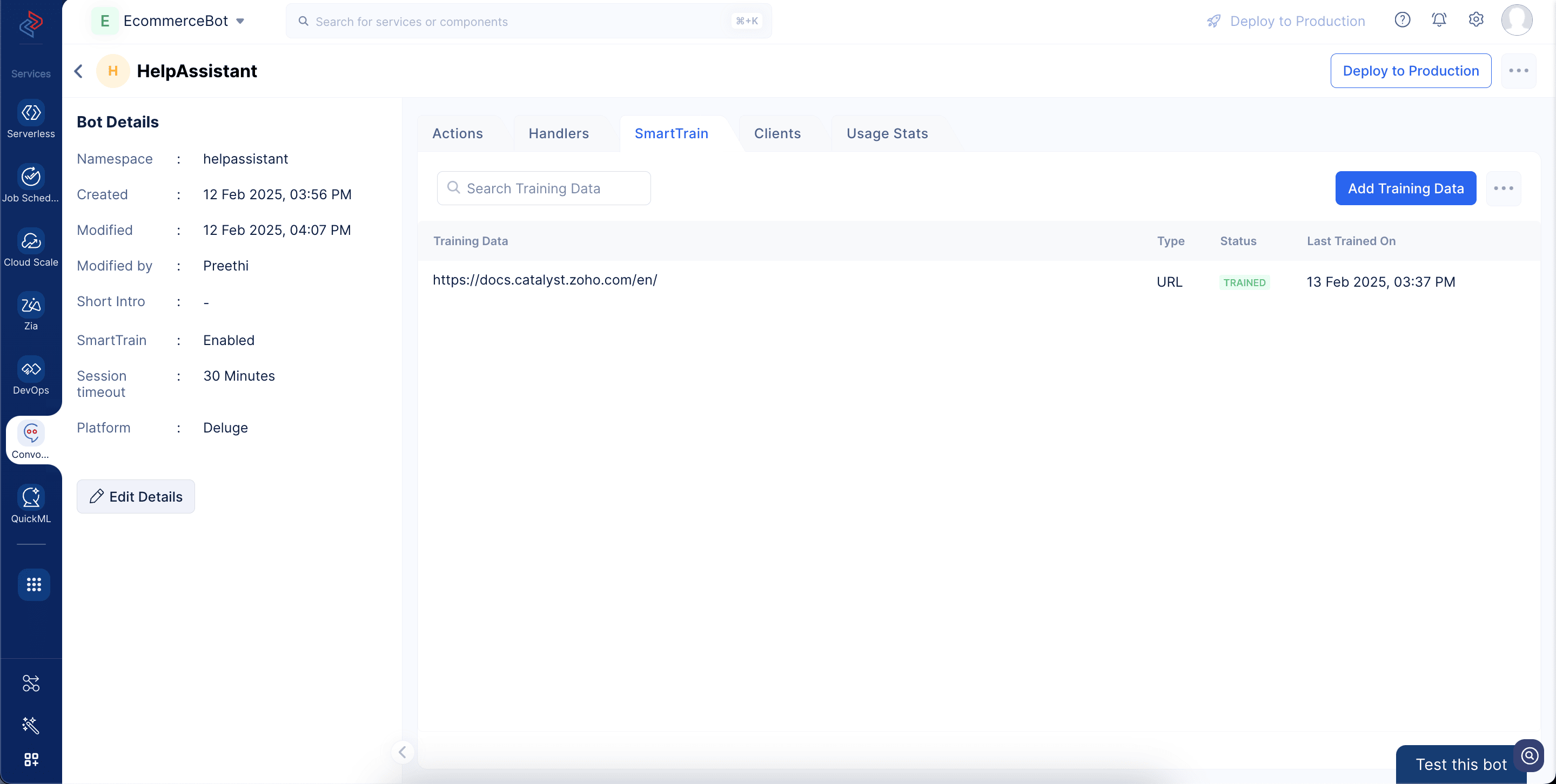Collapse the Bot Details panel

point(403,752)
